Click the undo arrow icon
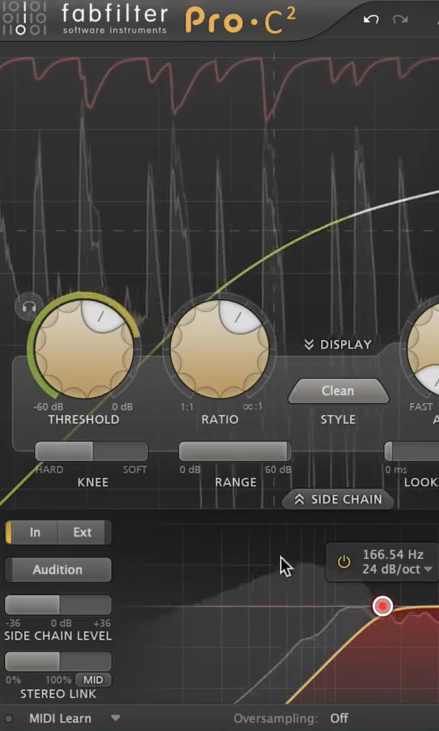439x731 pixels. pos(371,20)
